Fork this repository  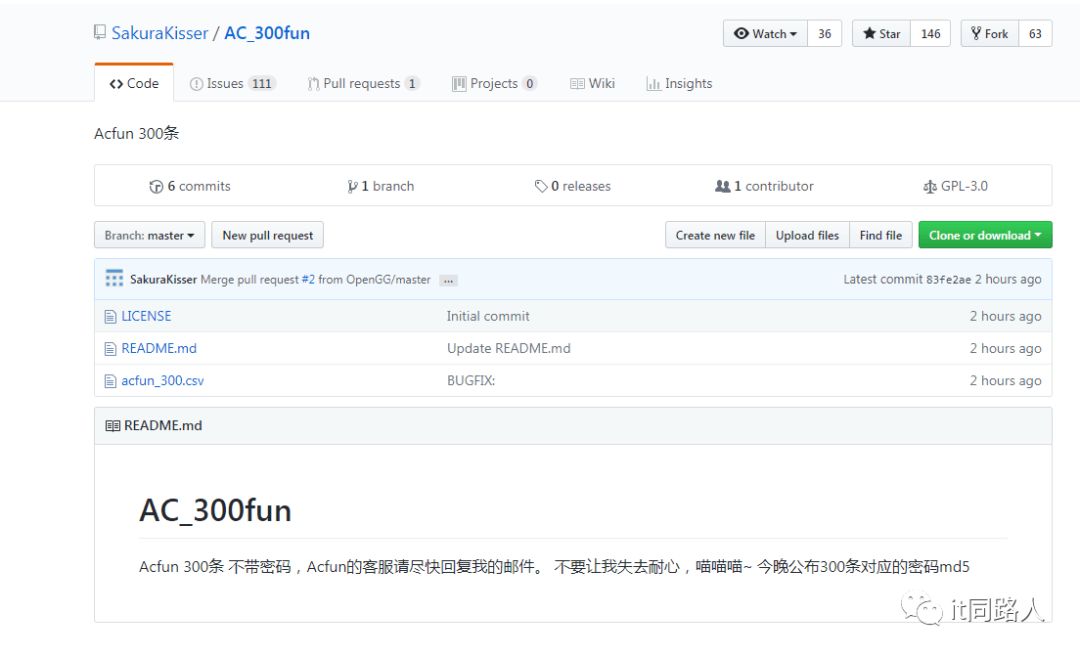click(x=990, y=34)
